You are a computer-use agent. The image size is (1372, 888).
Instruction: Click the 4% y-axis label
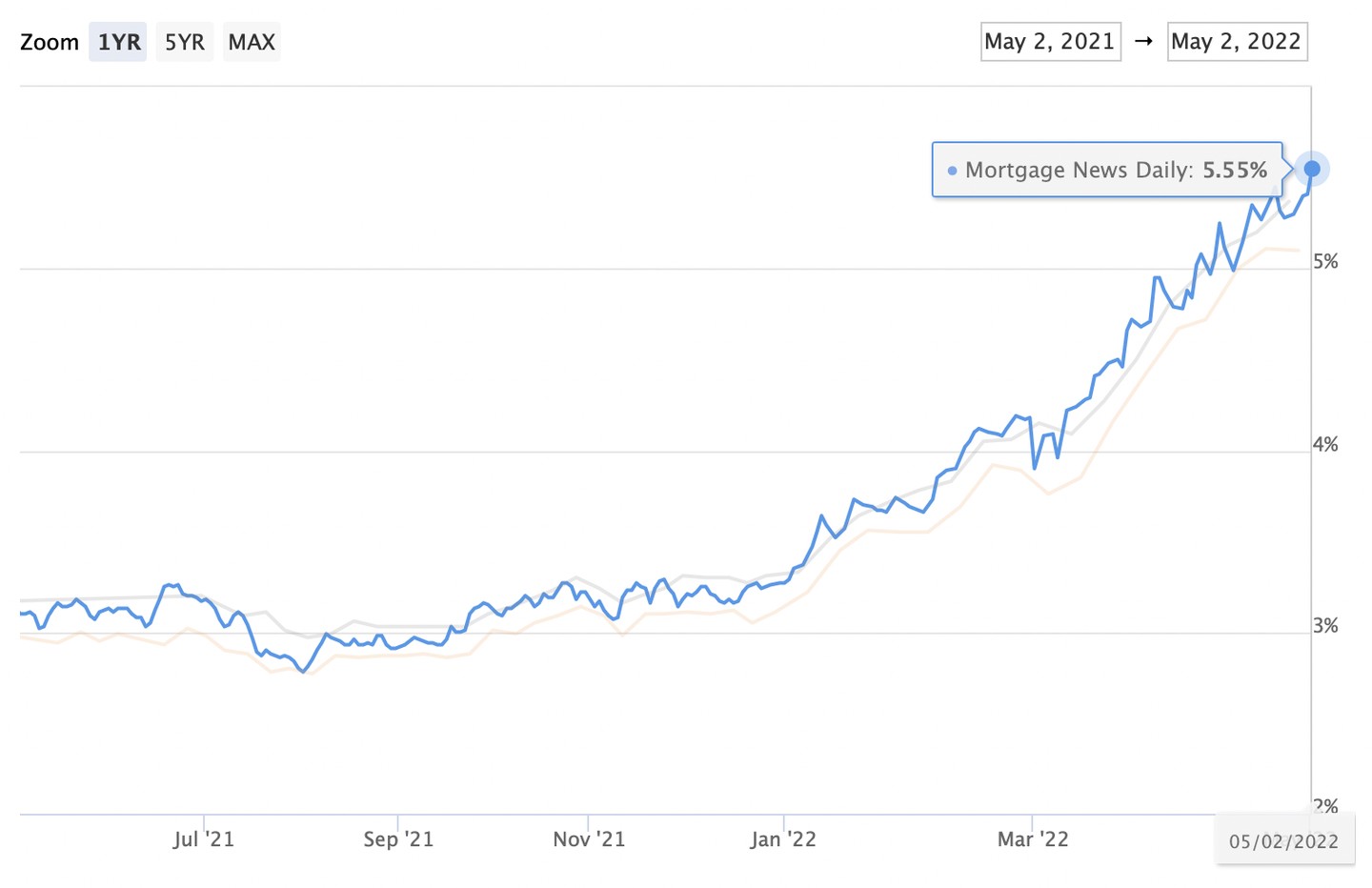[x=1325, y=445]
